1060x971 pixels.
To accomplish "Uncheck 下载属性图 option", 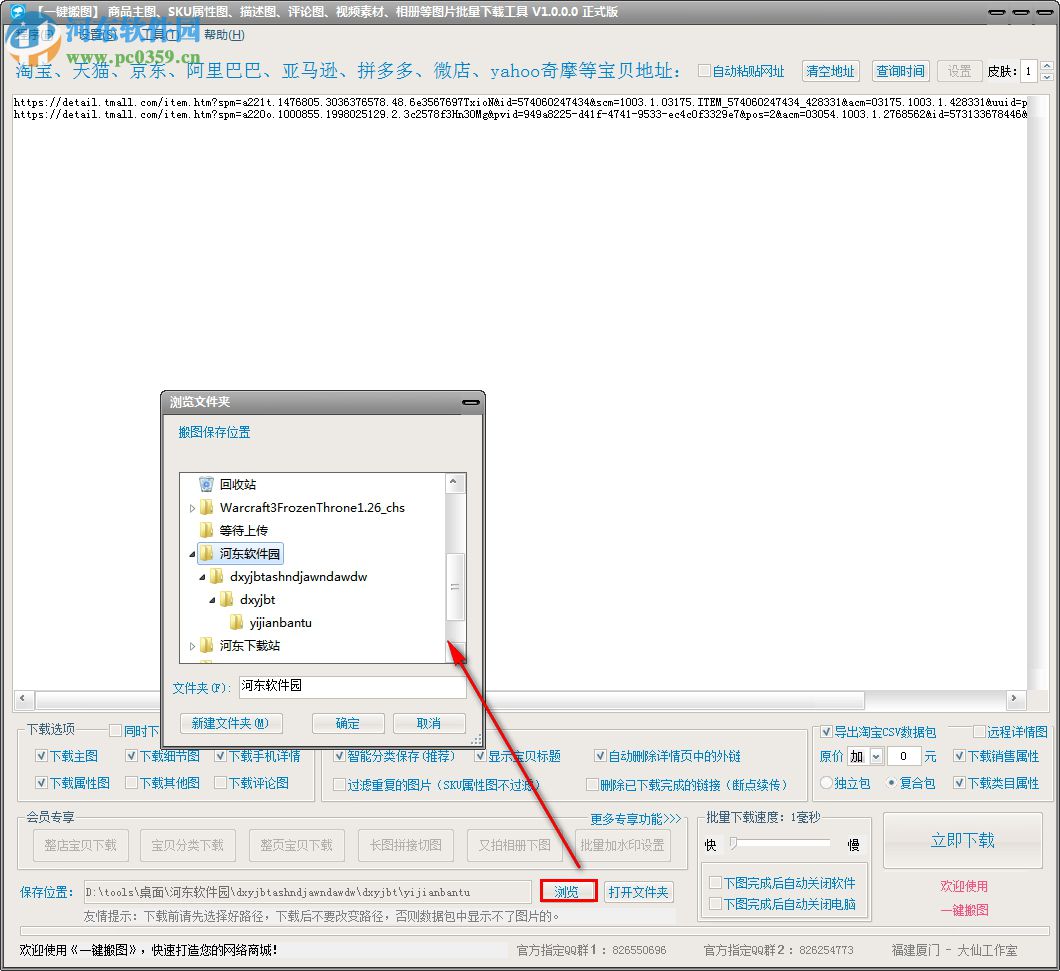I will [x=41, y=783].
